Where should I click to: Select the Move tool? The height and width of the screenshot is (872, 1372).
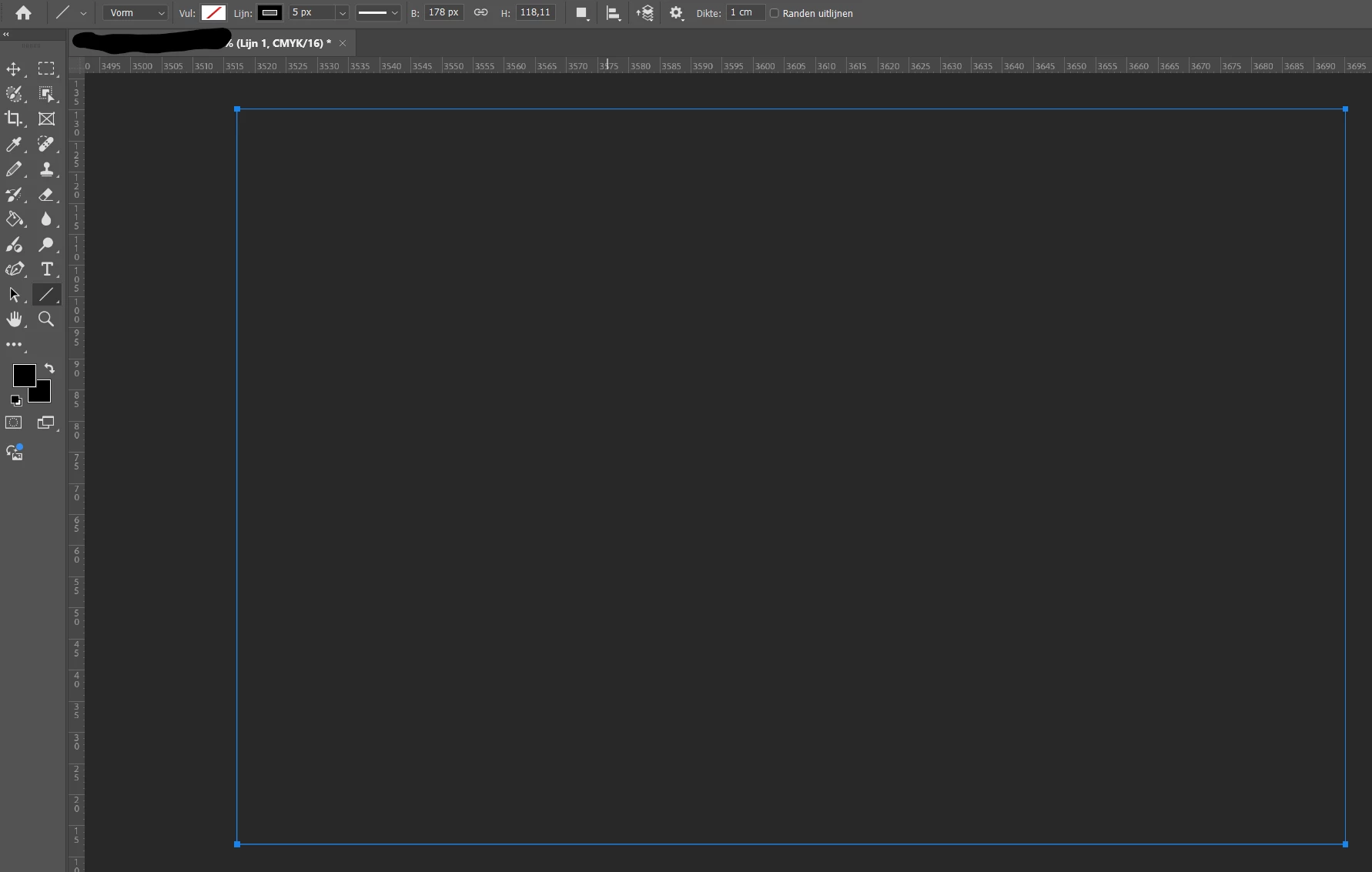point(14,69)
